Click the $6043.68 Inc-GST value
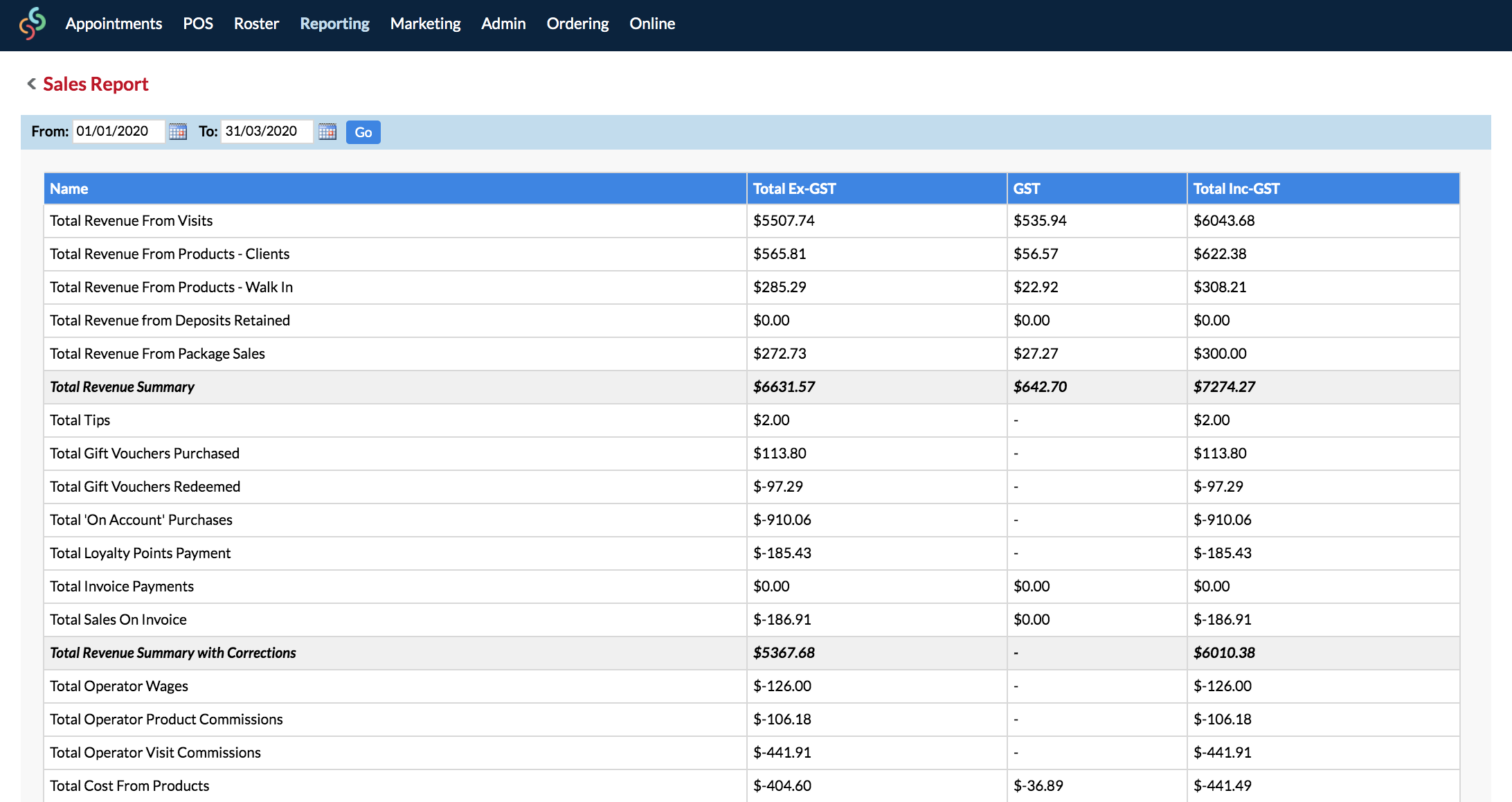This screenshot has height=802, width=1512. click(x=1224, y=221)
